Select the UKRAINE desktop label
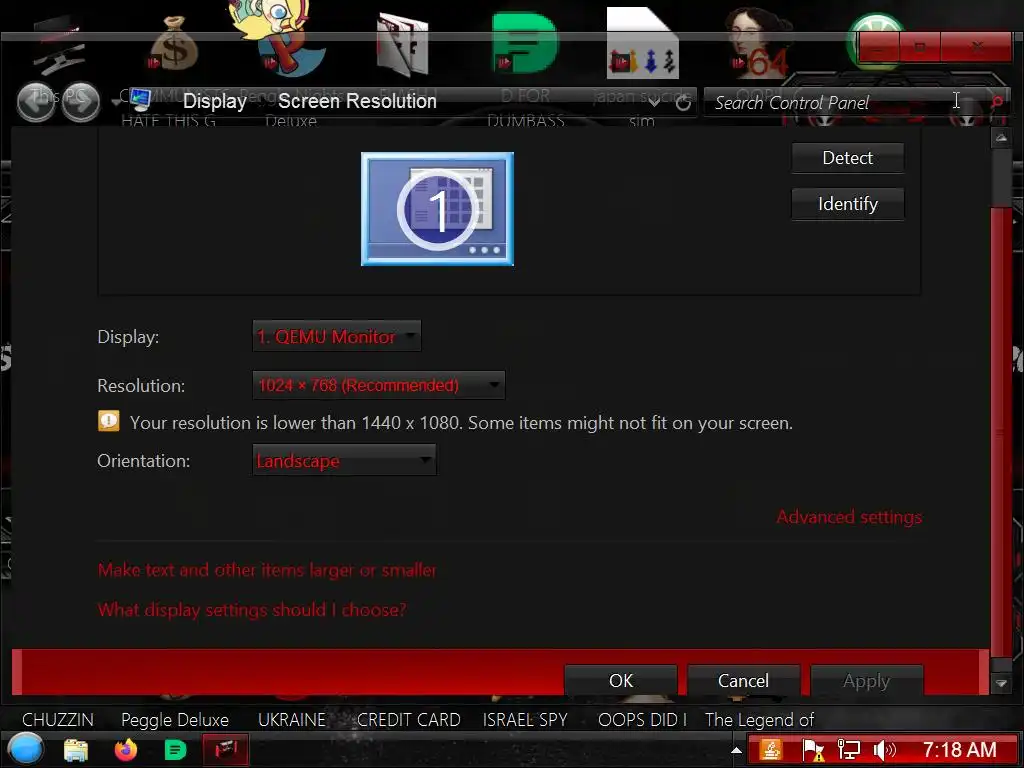Viewport: 1024px width, 768px height. tap(292, 720)
